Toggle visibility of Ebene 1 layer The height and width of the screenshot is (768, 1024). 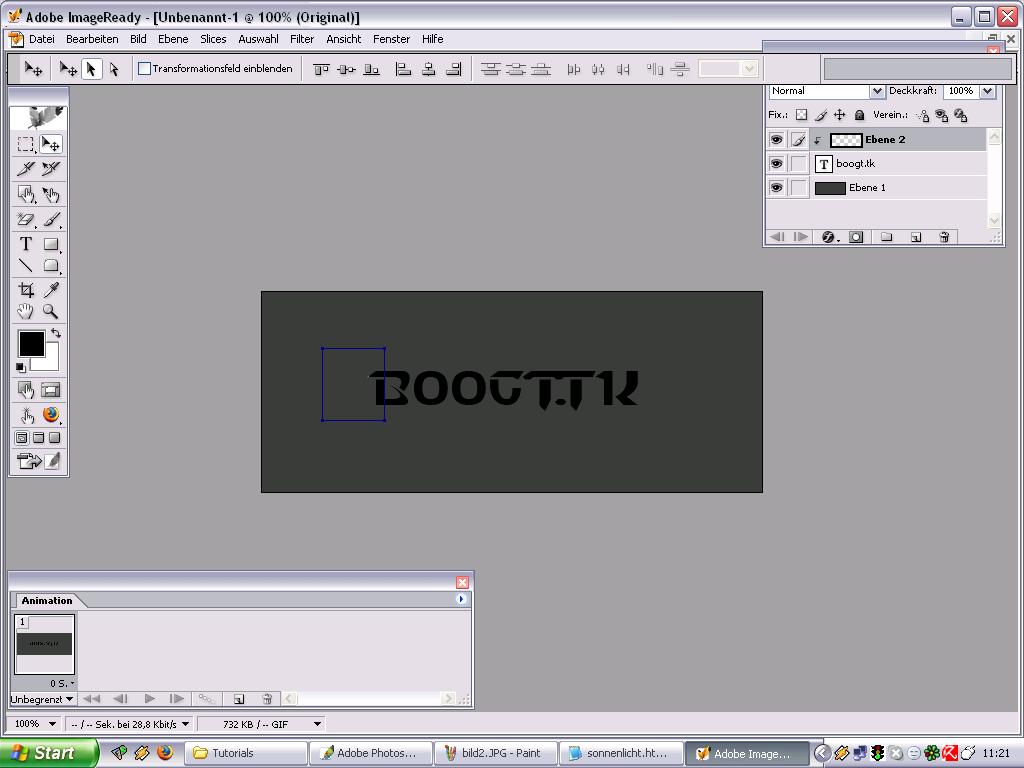click(776, 188)
